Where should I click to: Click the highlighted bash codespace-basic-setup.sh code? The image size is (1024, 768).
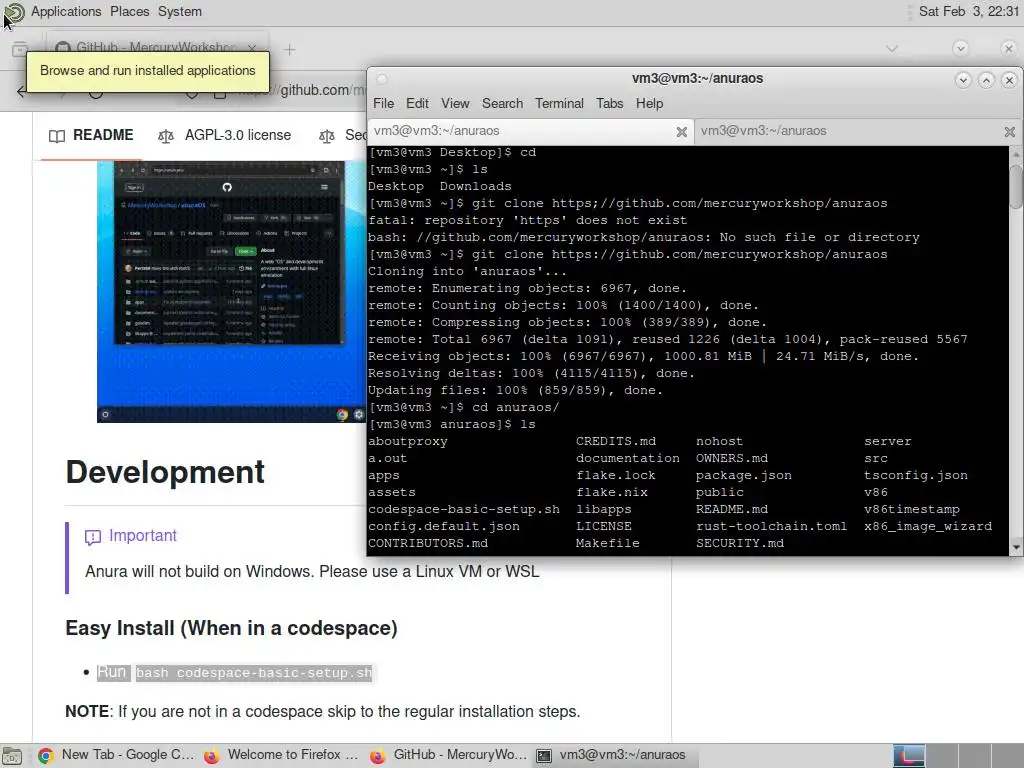click(254, 673)
